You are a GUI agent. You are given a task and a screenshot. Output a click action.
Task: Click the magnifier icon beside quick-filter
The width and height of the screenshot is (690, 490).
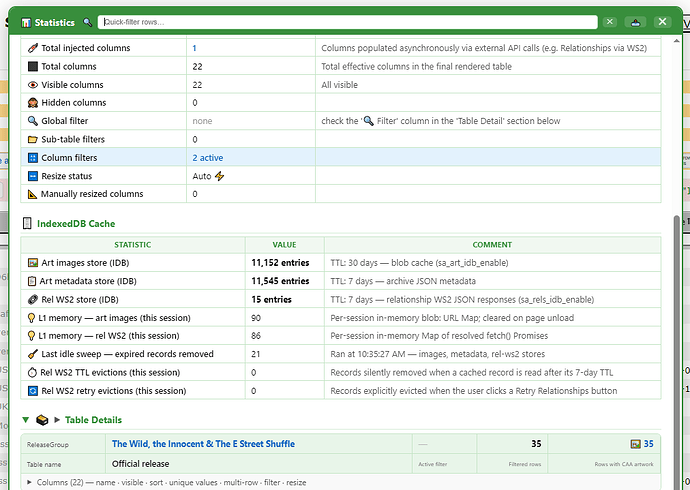pyautogui.click(x=88, y=22)
